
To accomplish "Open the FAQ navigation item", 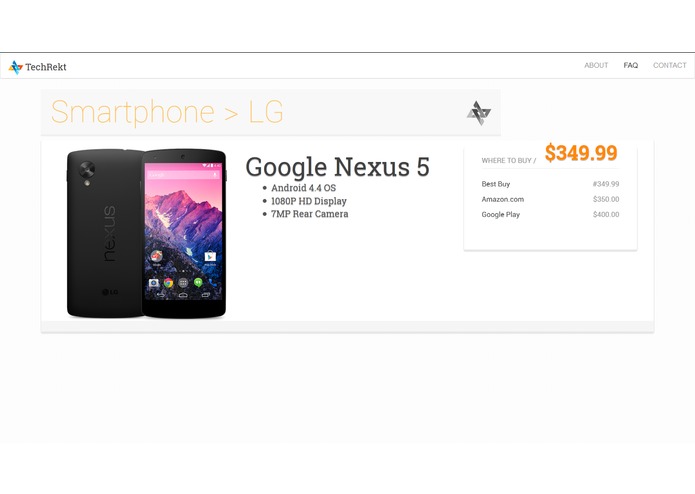I will pyautogui.click(x=631, y=65).
